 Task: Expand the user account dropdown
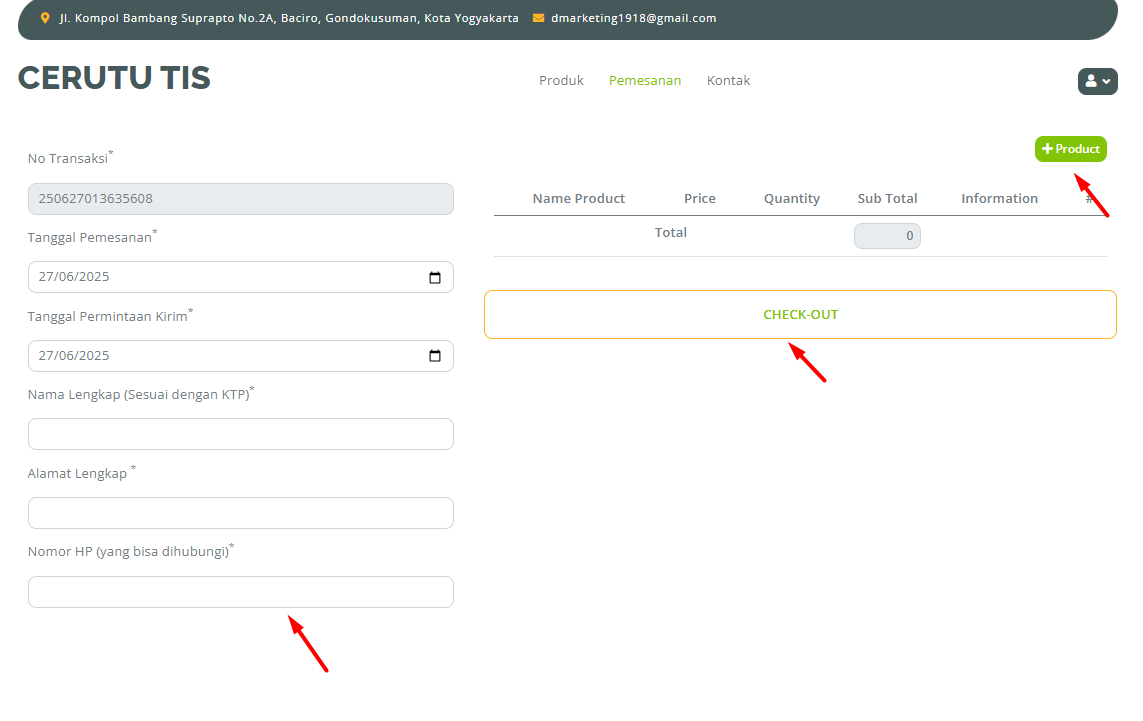pos(1097,81)
